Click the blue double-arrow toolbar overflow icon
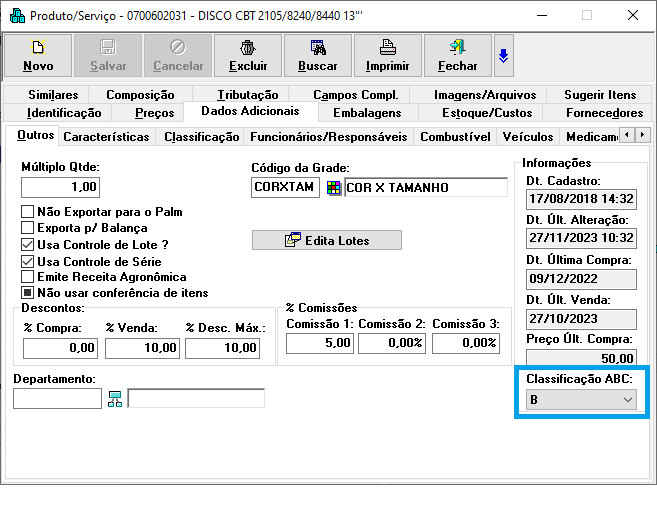Image resolution: width=657 pixels, height=514 pixels. tap(503, 56)
